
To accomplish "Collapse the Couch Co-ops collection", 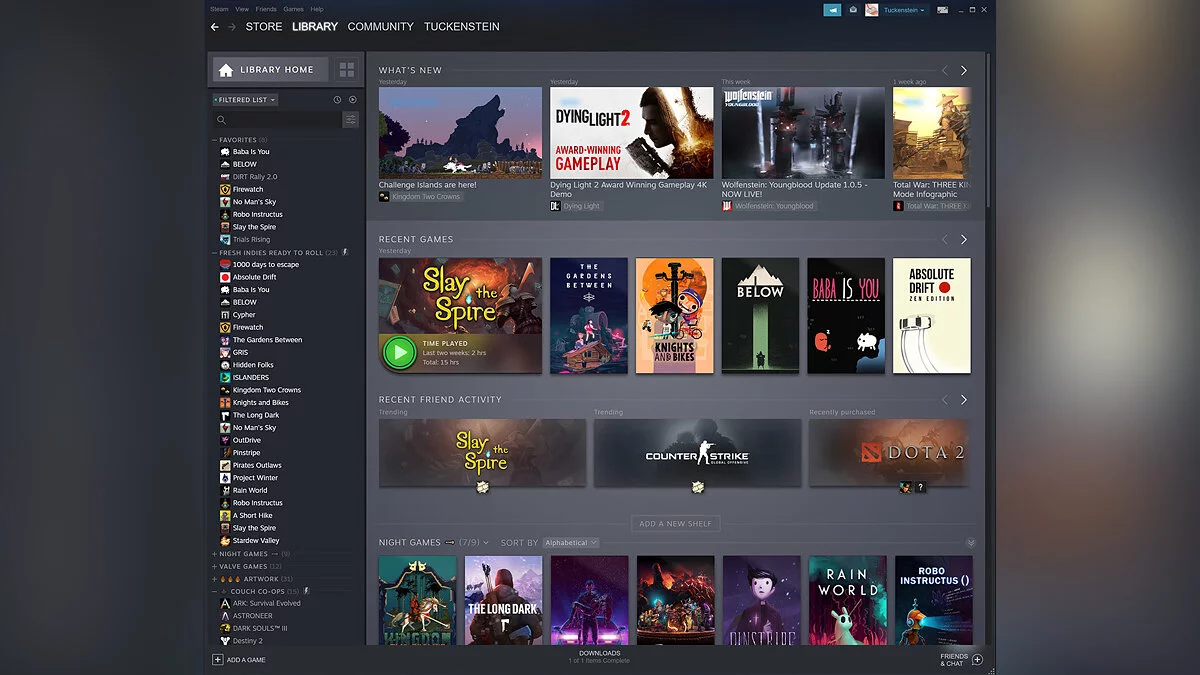I will click(214, 591).
